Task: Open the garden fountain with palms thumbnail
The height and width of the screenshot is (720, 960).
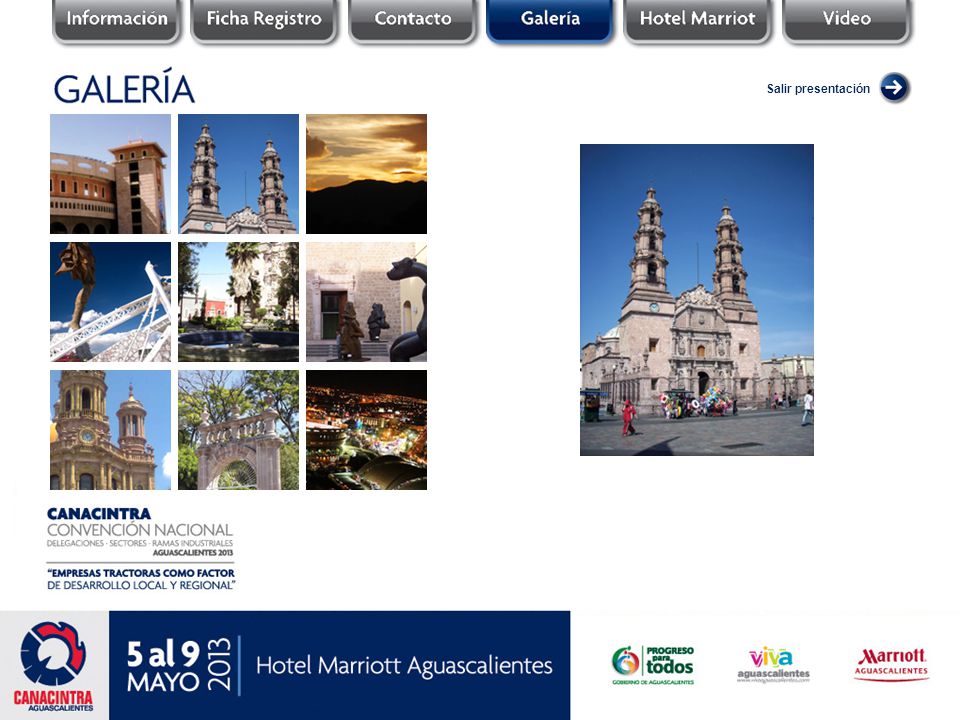Action: click(x=238, y=302)
